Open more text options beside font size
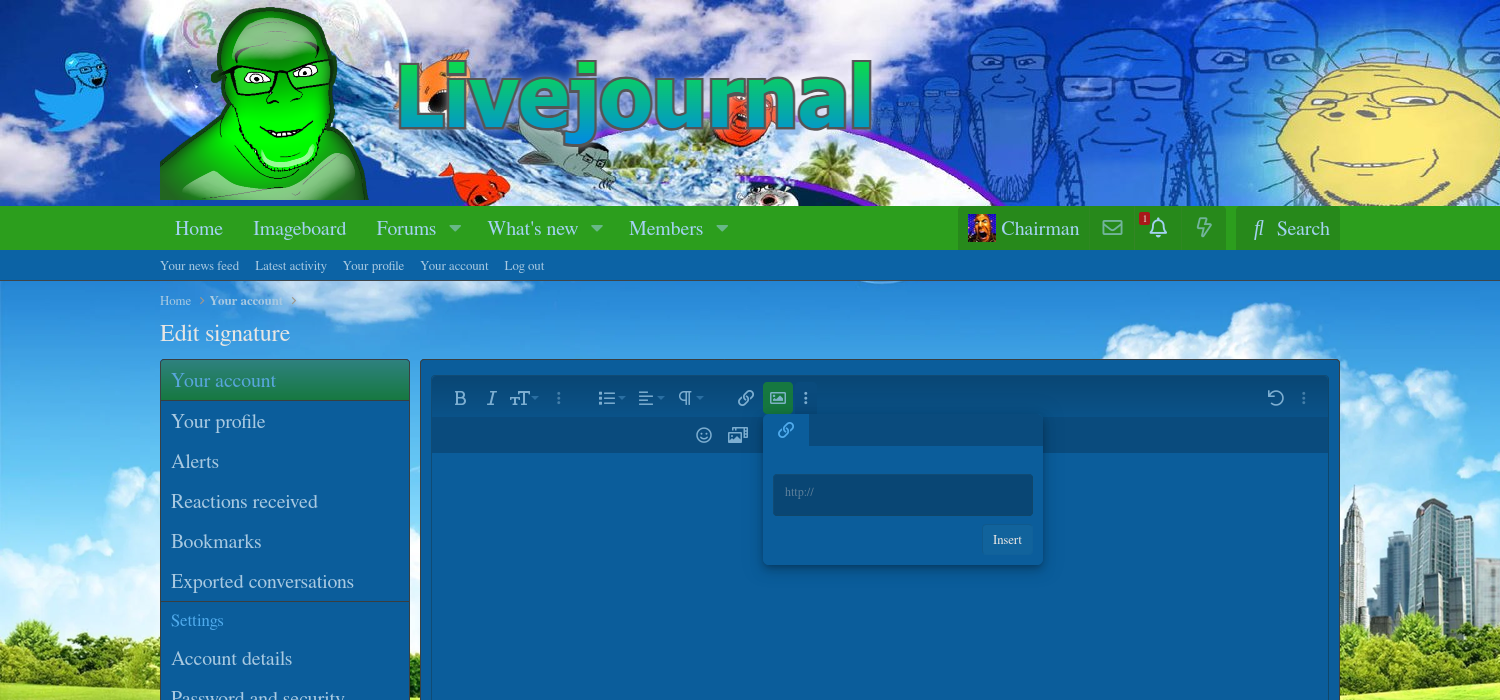1500x700 pixels. [x=559, y=398]
